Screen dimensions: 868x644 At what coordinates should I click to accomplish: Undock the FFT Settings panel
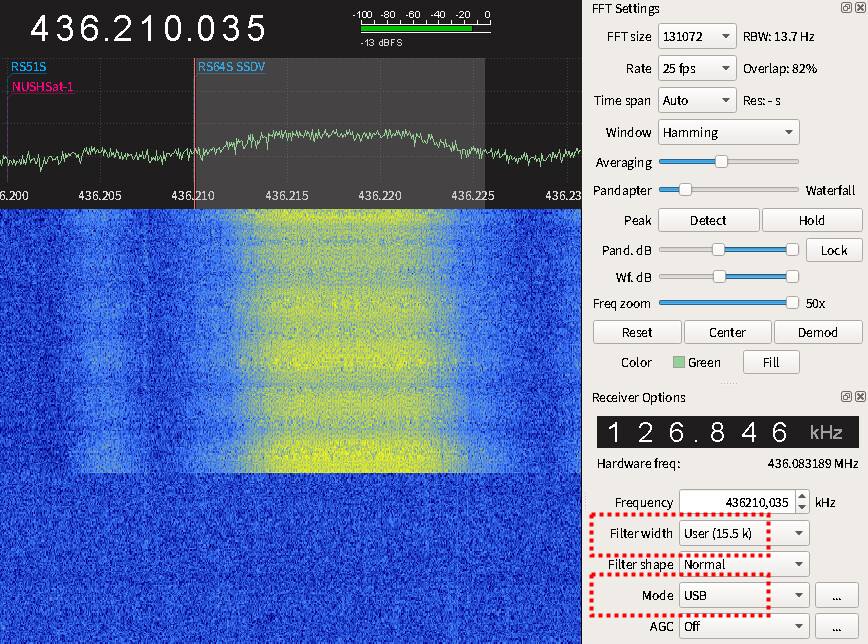pos(846,9)
